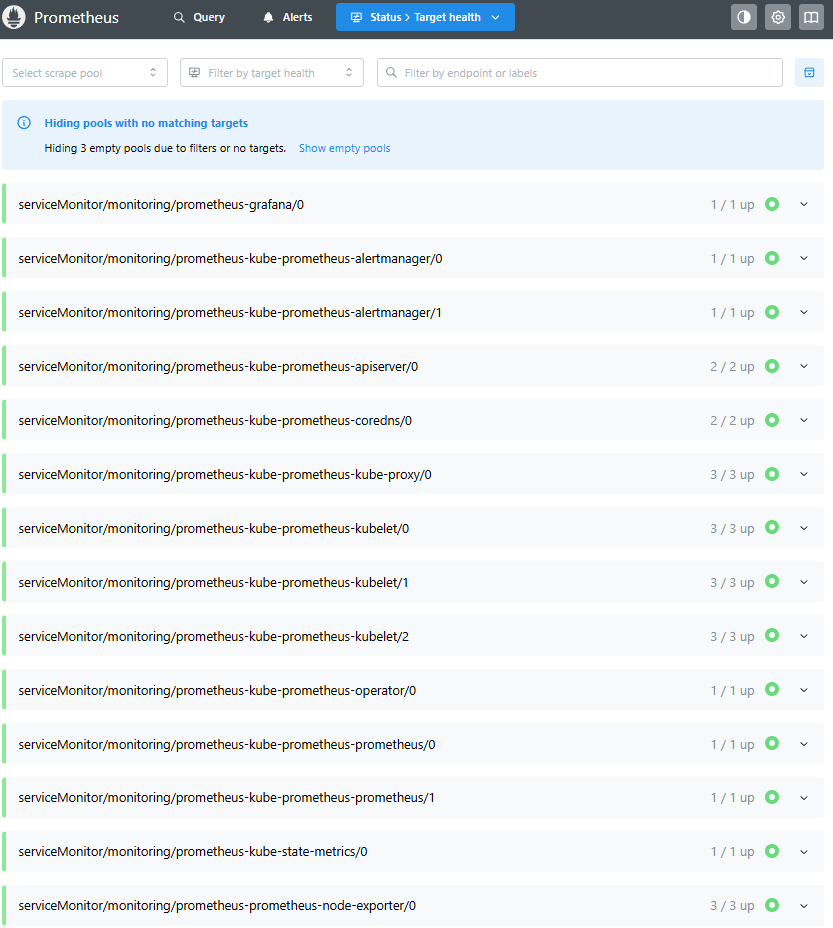Image resolution: width=833 pixels, height=928 pixels.
Task: Click green health indicator for kube-prometheus-prometheus/1
Action: (771, 797)
